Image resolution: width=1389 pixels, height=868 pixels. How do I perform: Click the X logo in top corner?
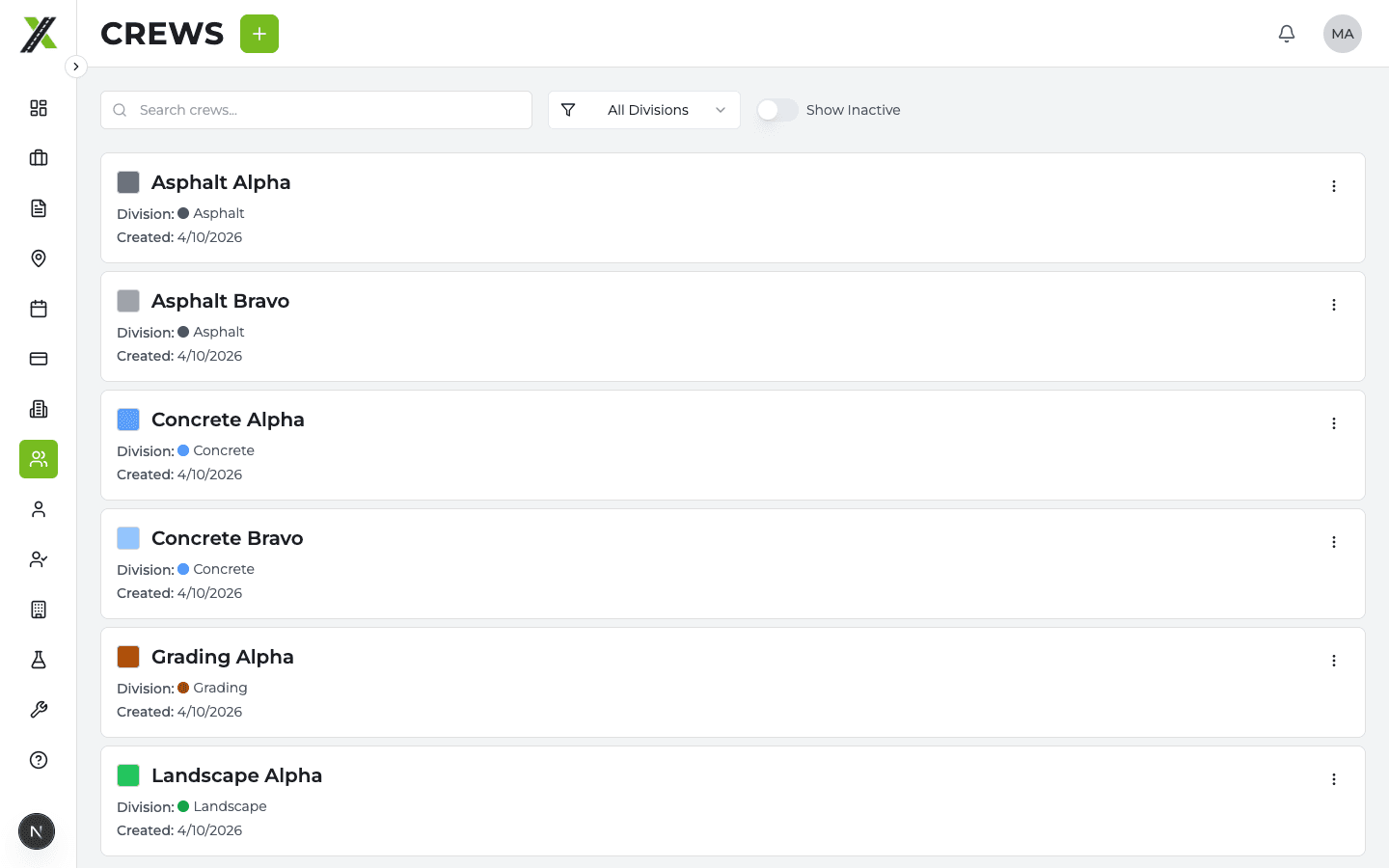coord(39,34)
